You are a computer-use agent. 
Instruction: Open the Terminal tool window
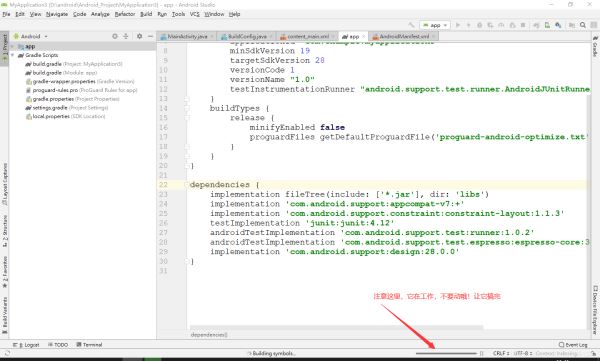pyautogui.click(x=89, y=345)
